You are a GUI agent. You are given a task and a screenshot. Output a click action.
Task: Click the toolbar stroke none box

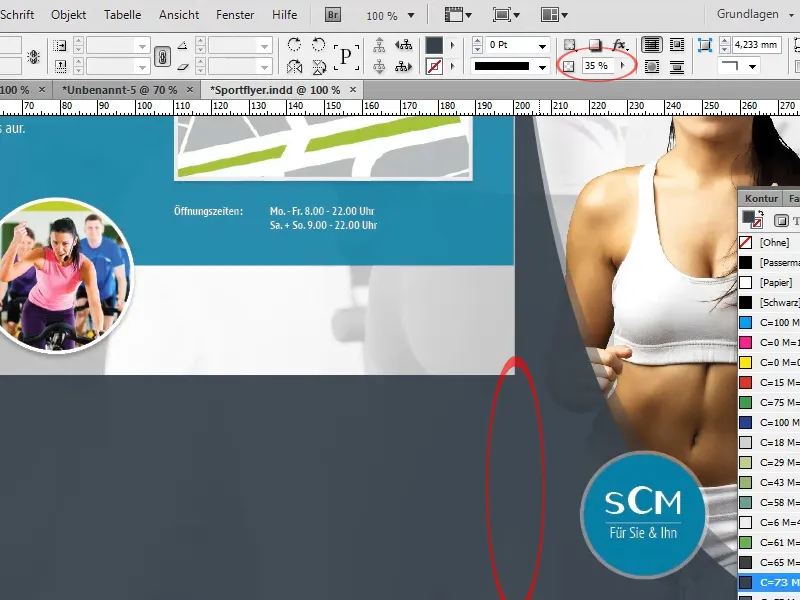click(x=434, y=66)
